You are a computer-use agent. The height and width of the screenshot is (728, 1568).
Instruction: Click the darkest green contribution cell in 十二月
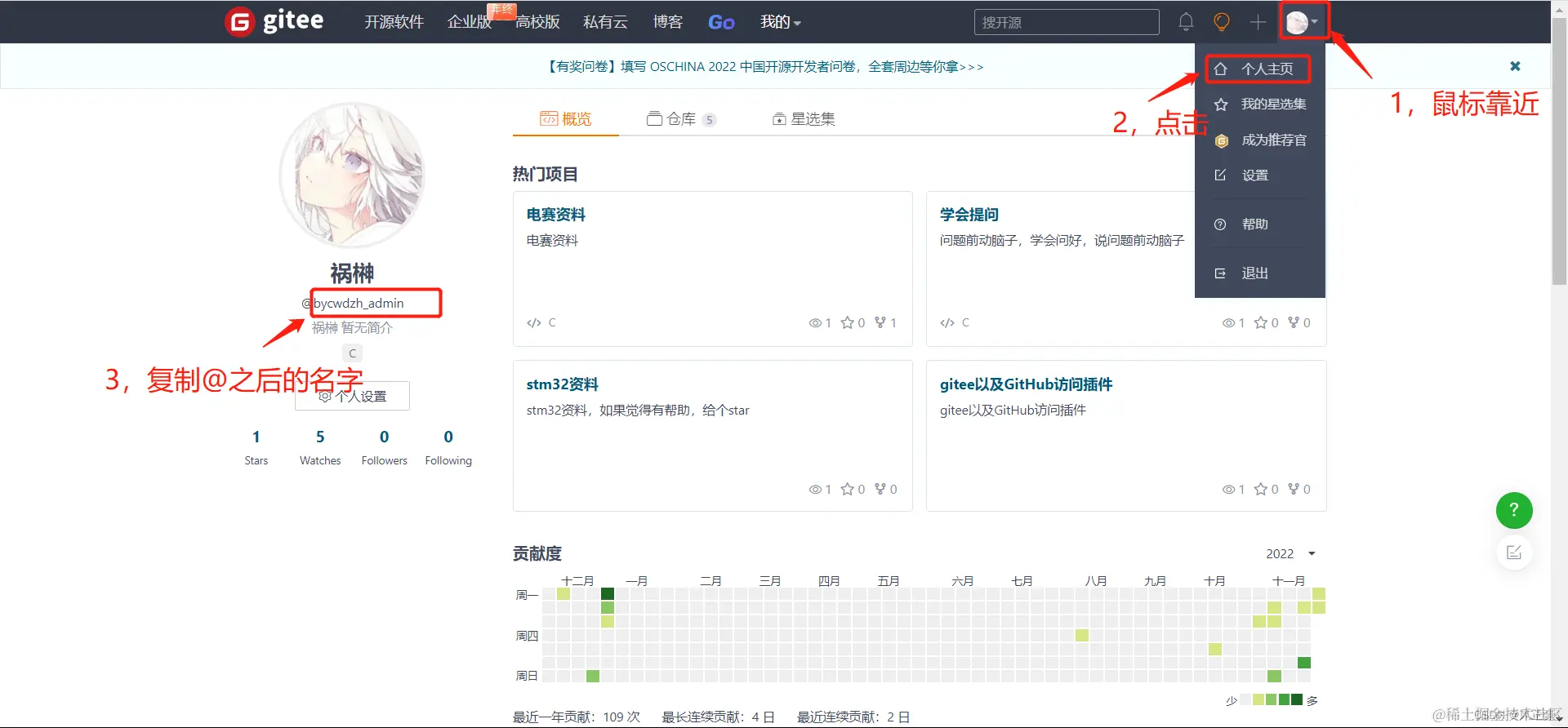click(x=607, y=593)
